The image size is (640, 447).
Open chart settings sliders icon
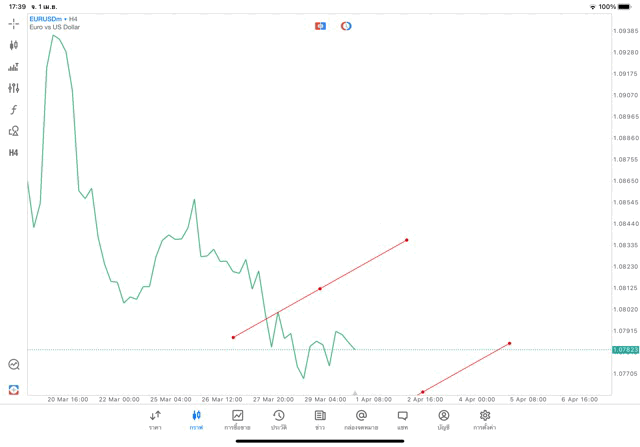tap(14, 88)
